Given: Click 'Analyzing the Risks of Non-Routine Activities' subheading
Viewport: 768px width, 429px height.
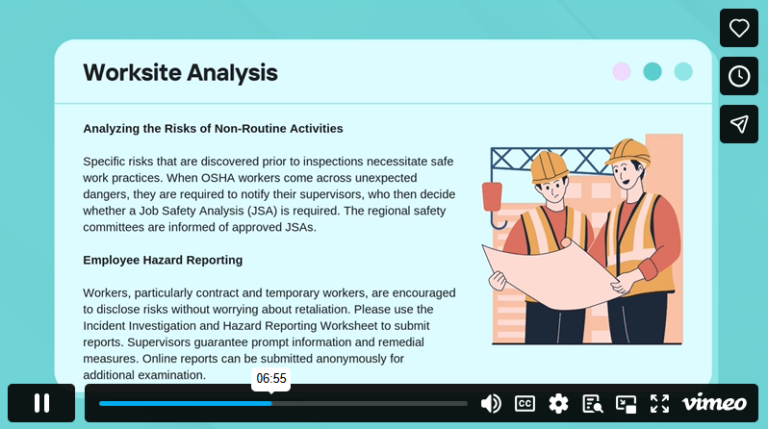Looking at the screenshot, I should click(x=213, y=128).
